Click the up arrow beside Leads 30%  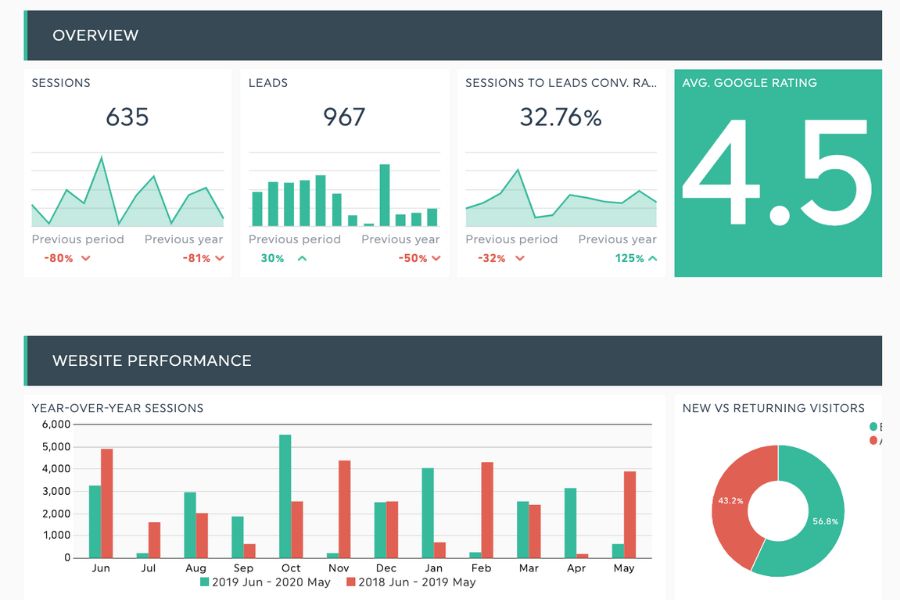302,258
